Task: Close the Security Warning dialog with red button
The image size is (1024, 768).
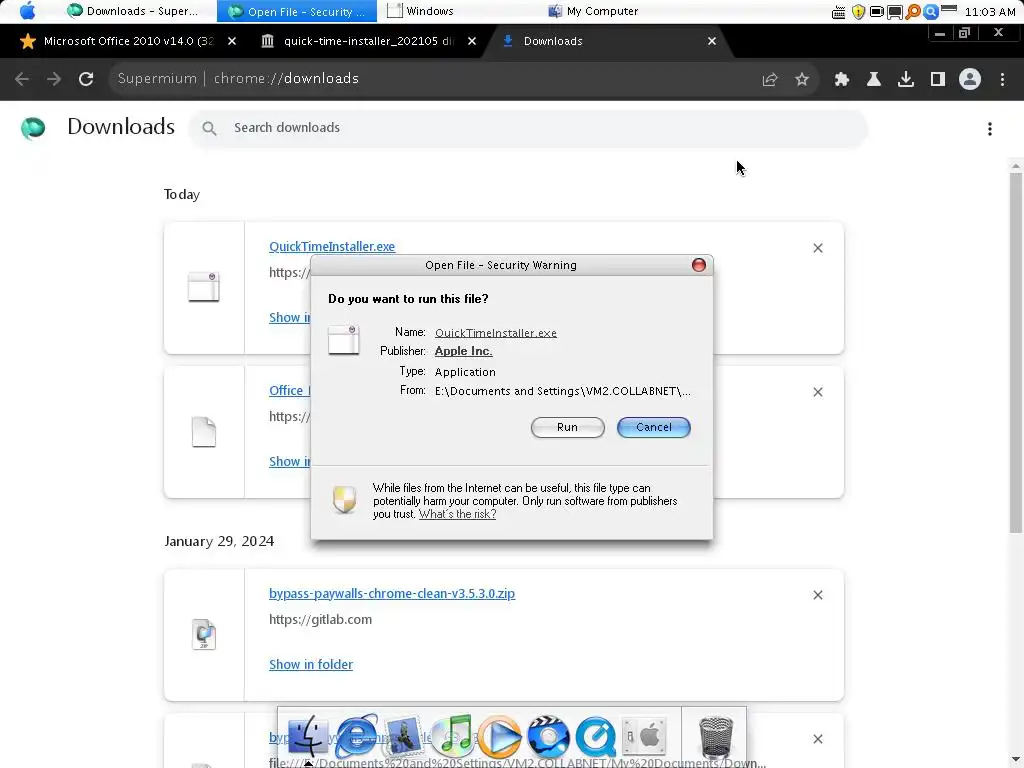Action: (x=698, y=264)
